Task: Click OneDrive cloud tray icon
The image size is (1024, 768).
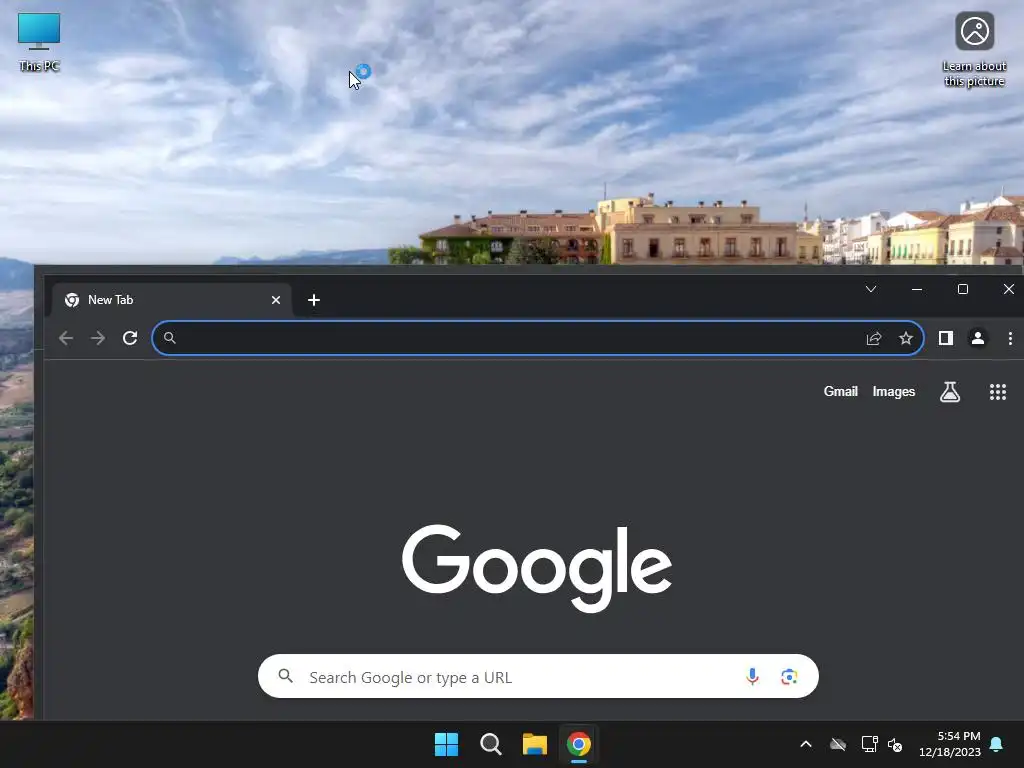Action: [838, 744]
